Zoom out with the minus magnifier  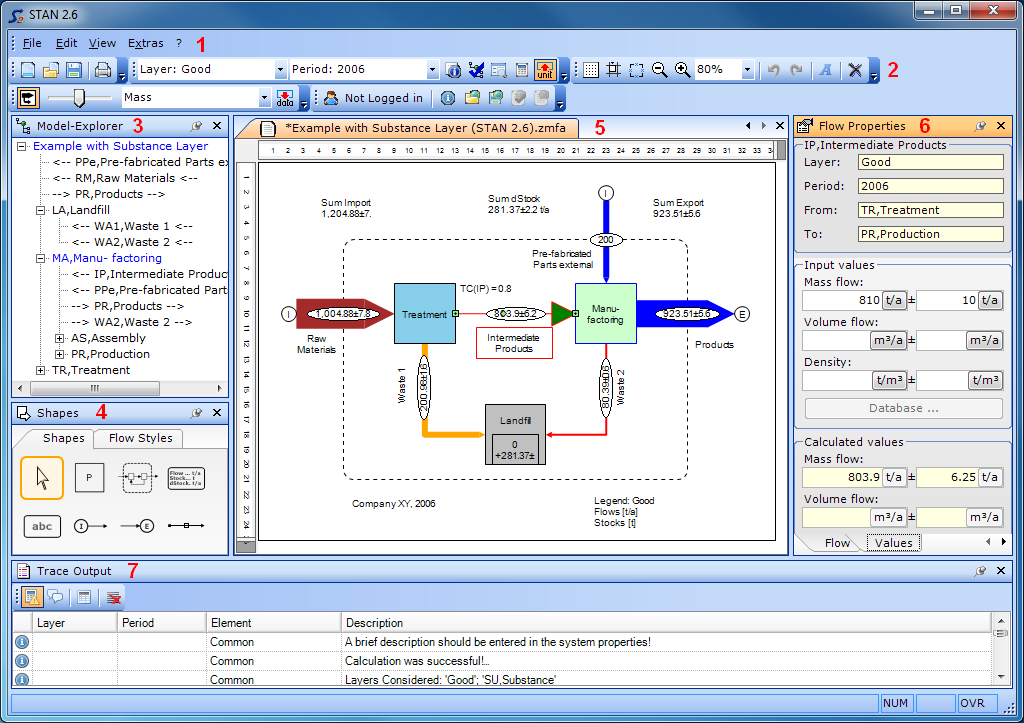tap(660, 70)
